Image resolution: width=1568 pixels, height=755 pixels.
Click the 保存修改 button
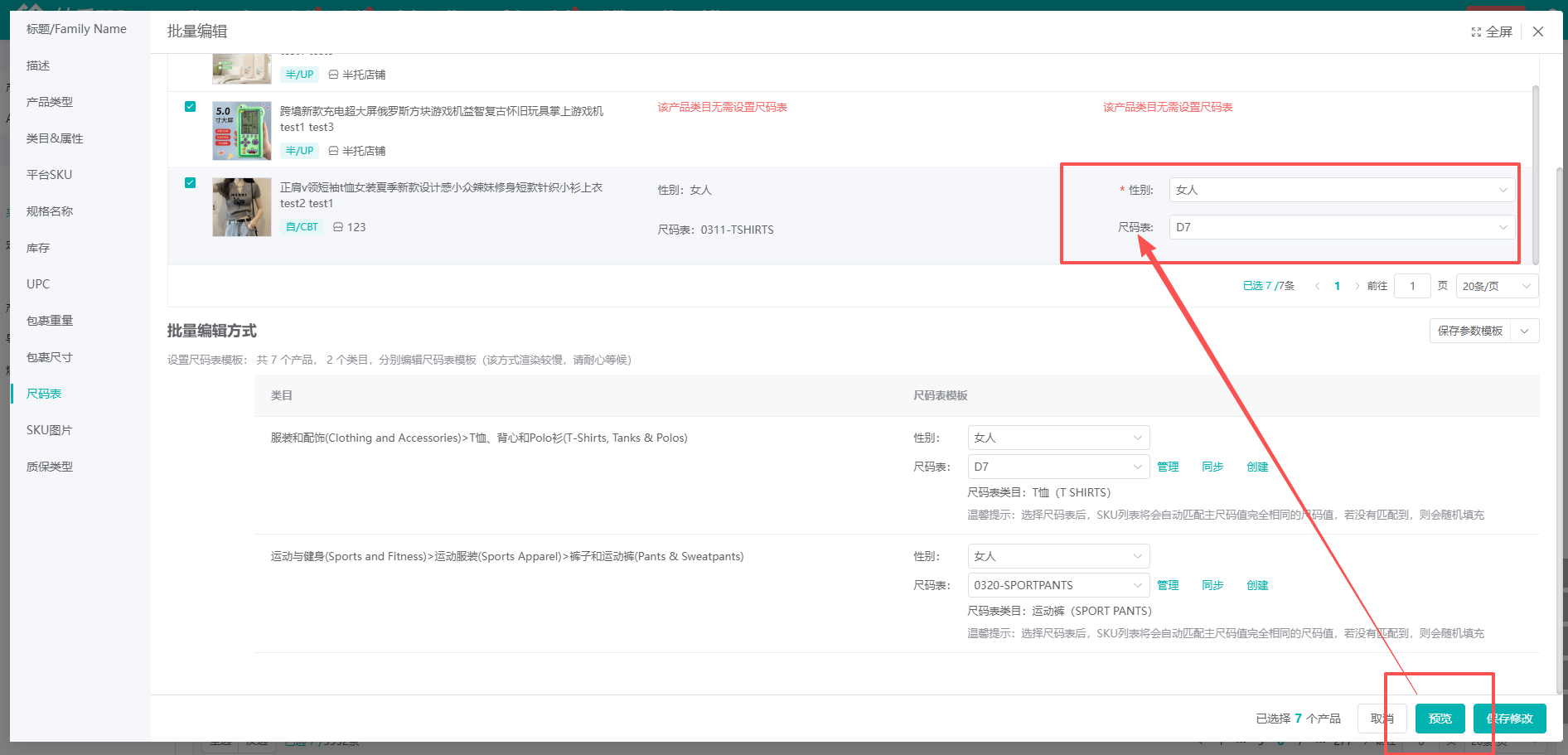tap(1510, 719)
